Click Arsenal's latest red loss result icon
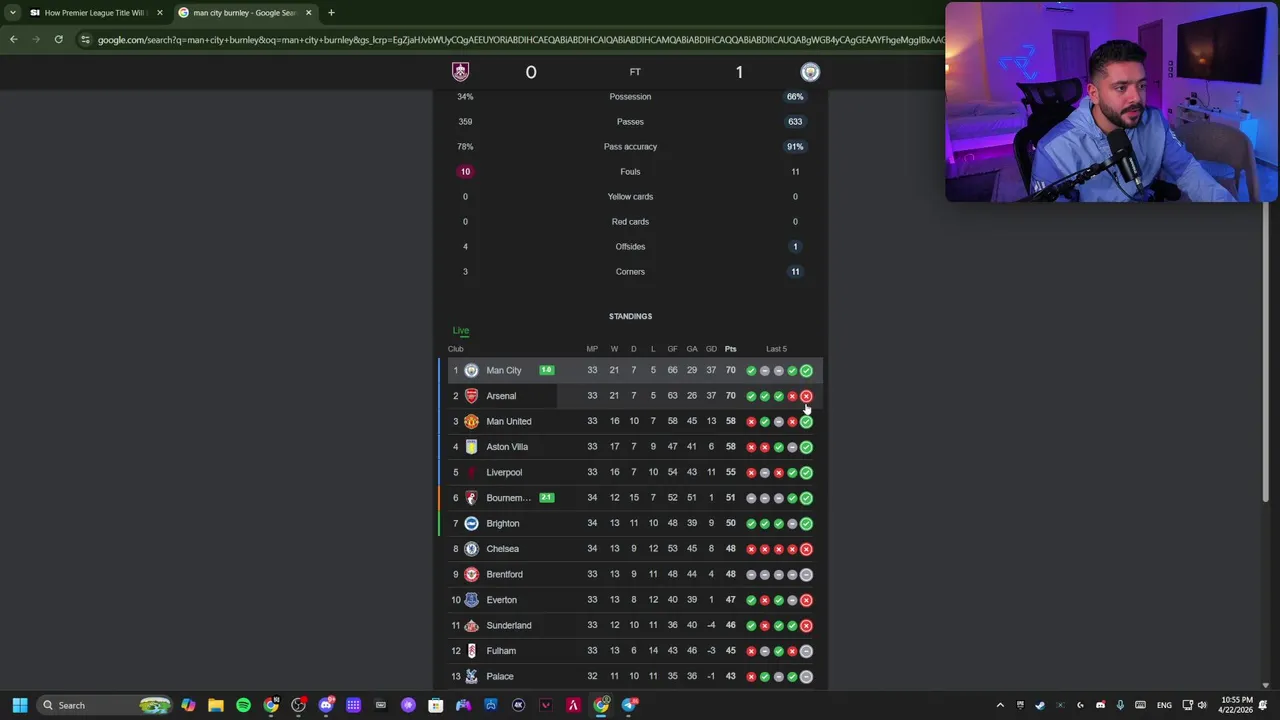The height and width of the screenshot is (720, 1280). click(x=806, y=396)
